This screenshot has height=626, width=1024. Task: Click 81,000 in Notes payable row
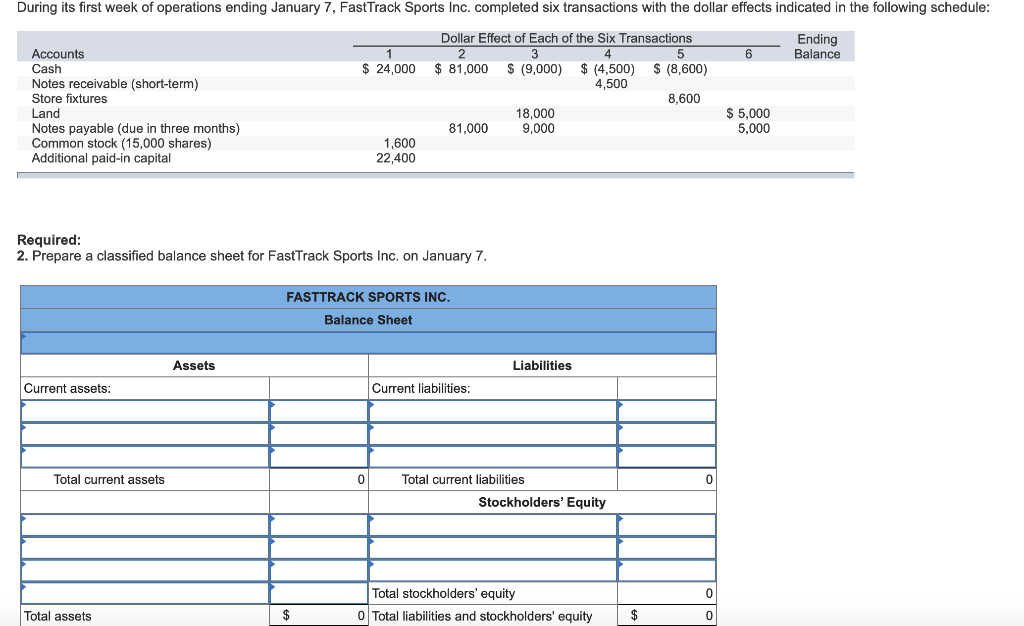tap(468, 129)
